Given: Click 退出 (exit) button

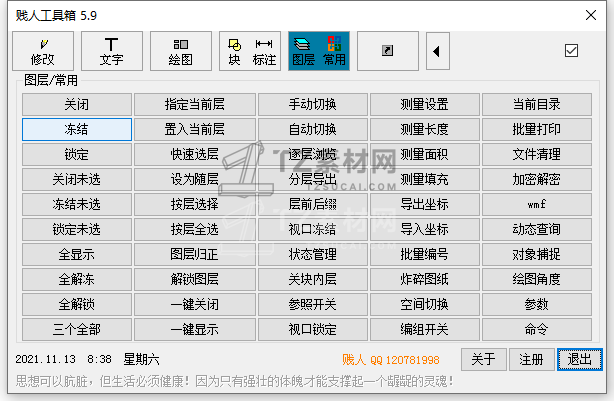Looking at the screenshot, I should click(x=580, y=359).
